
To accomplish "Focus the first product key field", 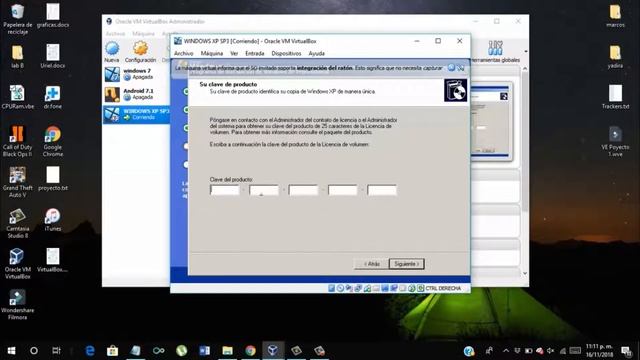I will click(225, 190).
